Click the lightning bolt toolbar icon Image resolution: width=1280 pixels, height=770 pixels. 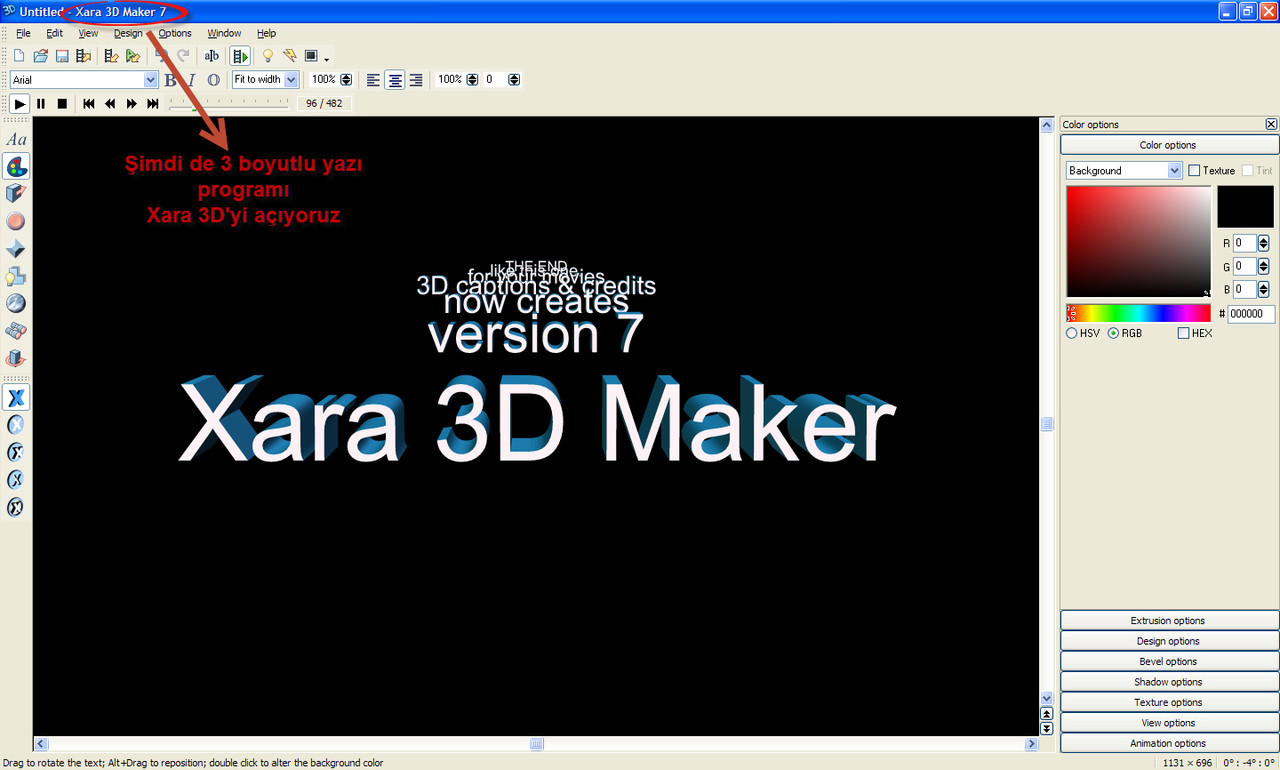pyautogui.click(x=289, y=56)
